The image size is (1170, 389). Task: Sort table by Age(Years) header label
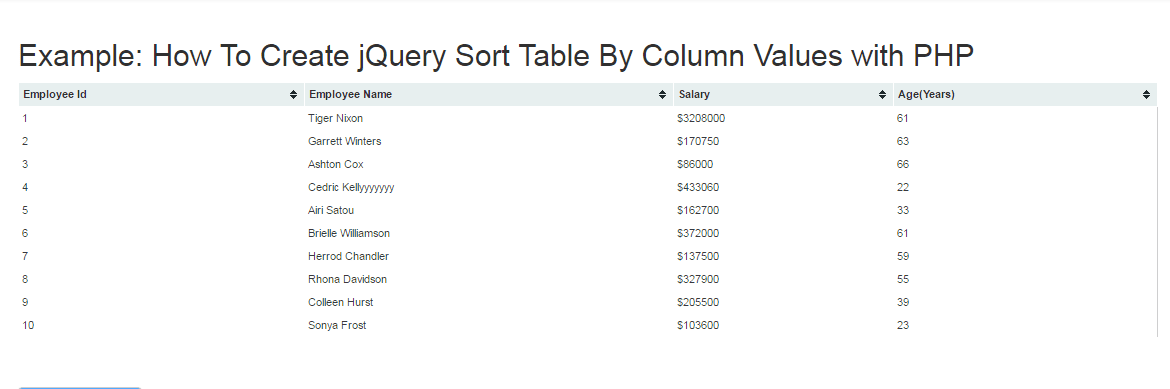pyautogui.click(x=927, y=95)
